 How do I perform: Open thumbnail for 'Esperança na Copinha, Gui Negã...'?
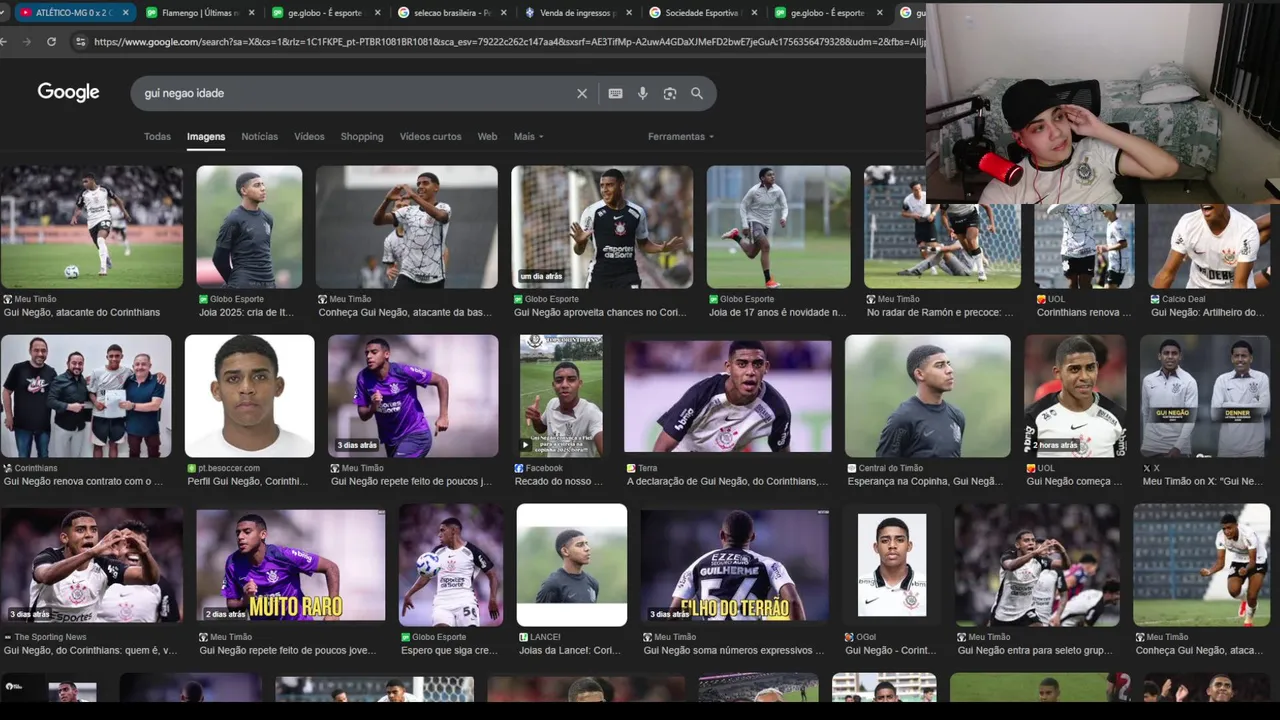click(x=927, y=396)
